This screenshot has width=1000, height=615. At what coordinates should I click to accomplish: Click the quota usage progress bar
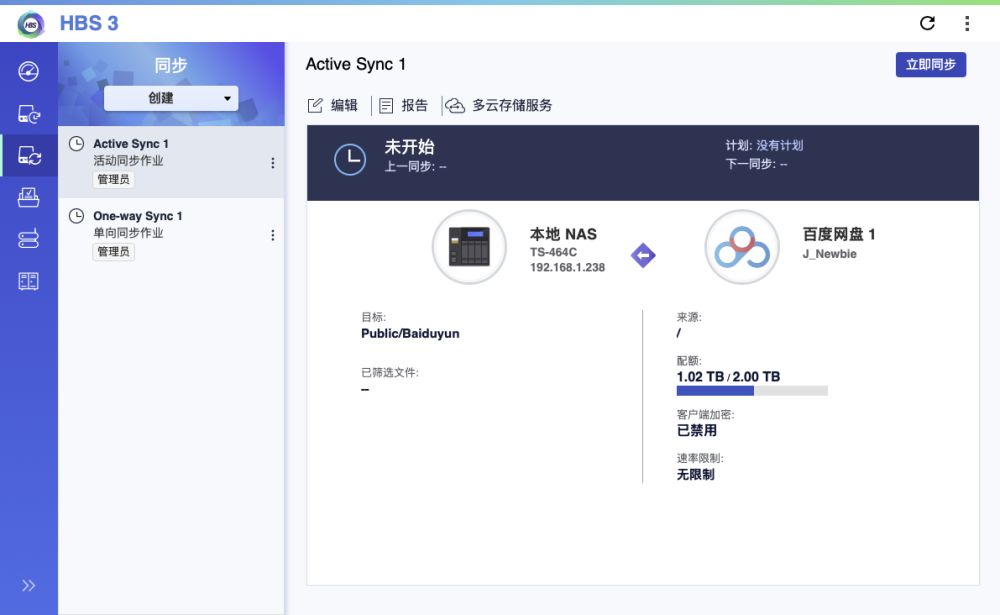752,390
